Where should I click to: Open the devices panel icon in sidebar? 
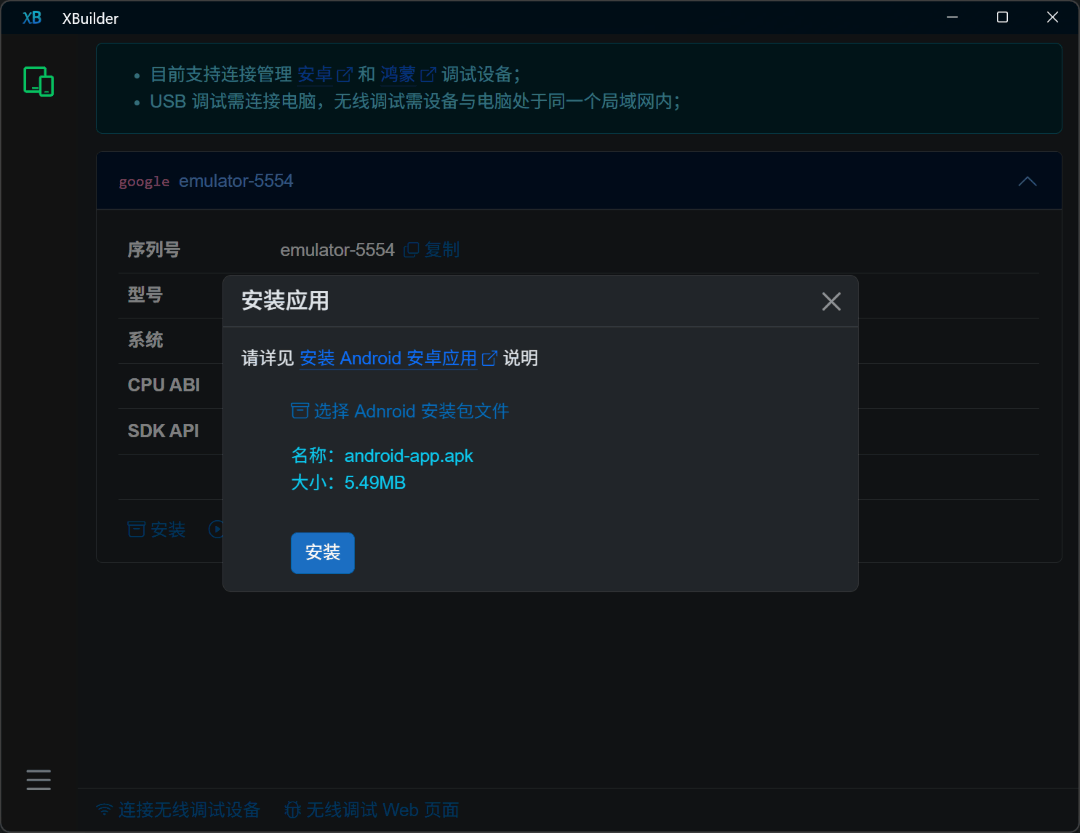39,81
